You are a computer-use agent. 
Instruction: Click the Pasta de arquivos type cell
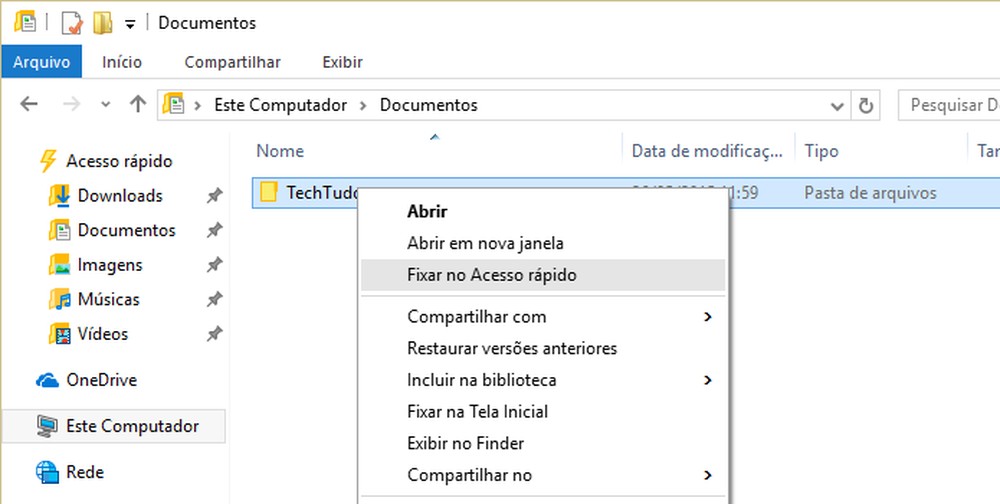pyautogui.click(x=871, y=193)
